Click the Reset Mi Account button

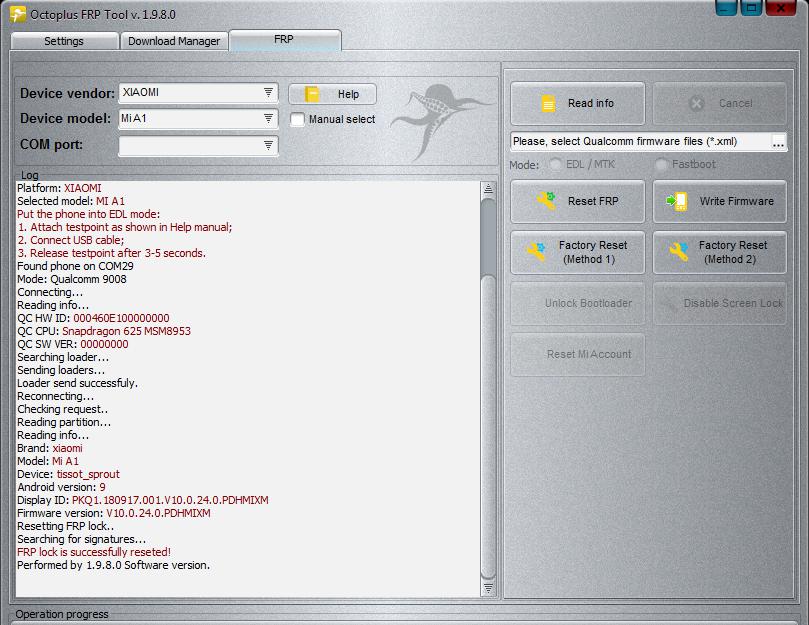(577, 354)
